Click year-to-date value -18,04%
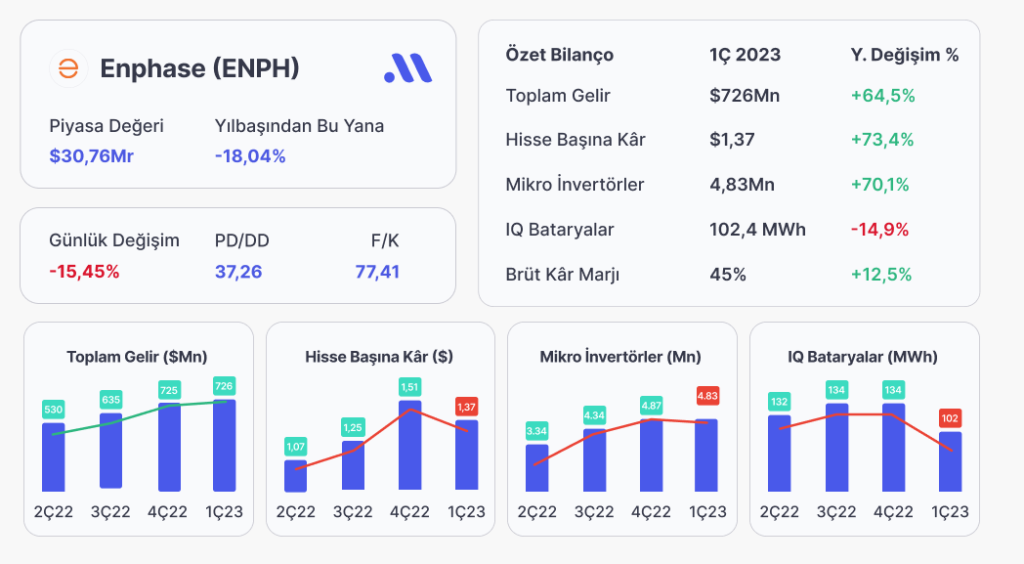 click(x=250, y=156)
